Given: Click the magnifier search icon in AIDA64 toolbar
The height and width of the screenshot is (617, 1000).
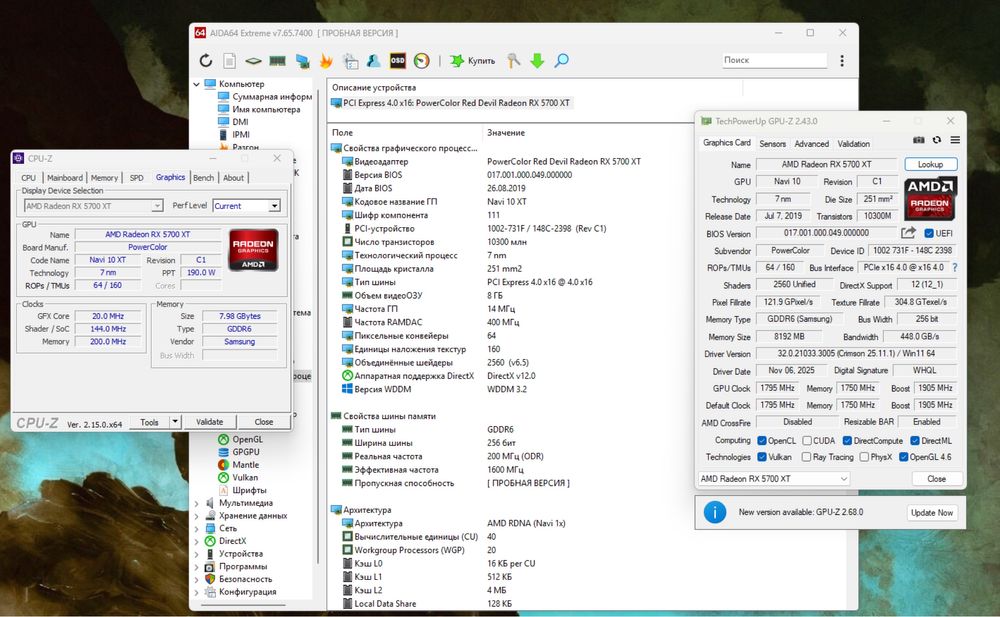Looking at the screenshot, I should [561, 61].
